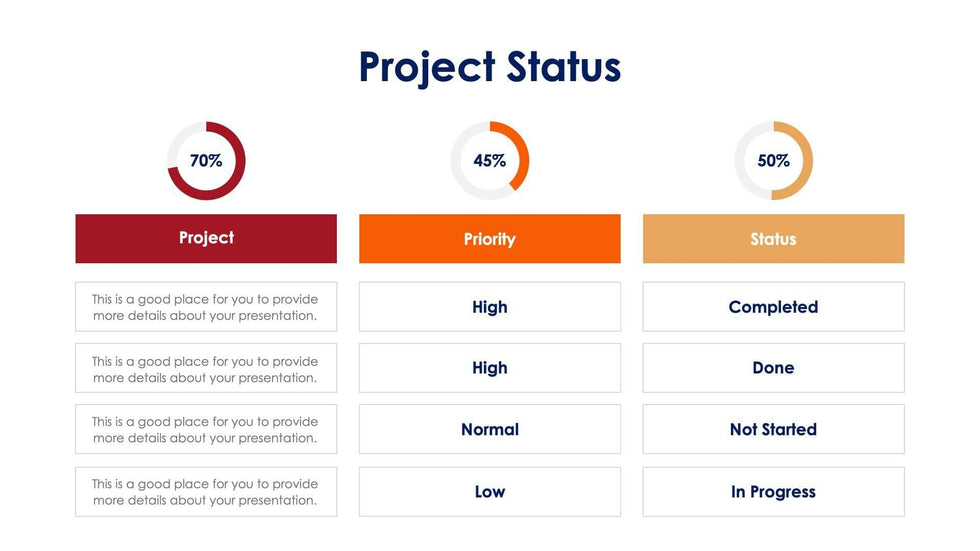Click the fourth project description text box
980x551 pixels.
(206, 492)
